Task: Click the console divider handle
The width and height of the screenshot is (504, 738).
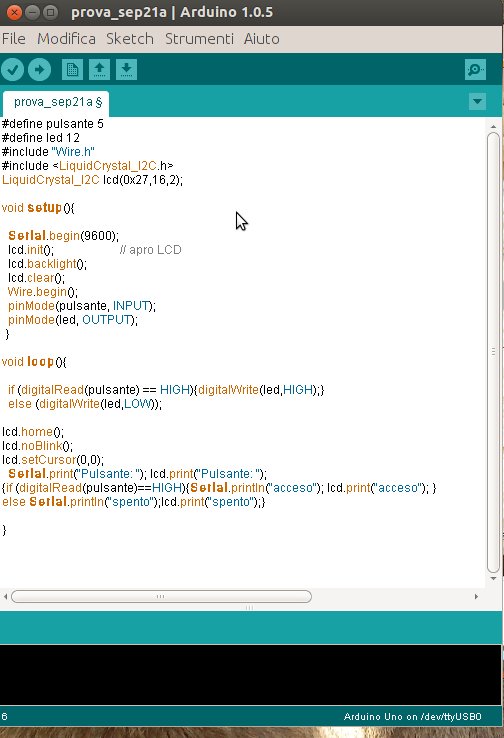Action: point(249,608)
